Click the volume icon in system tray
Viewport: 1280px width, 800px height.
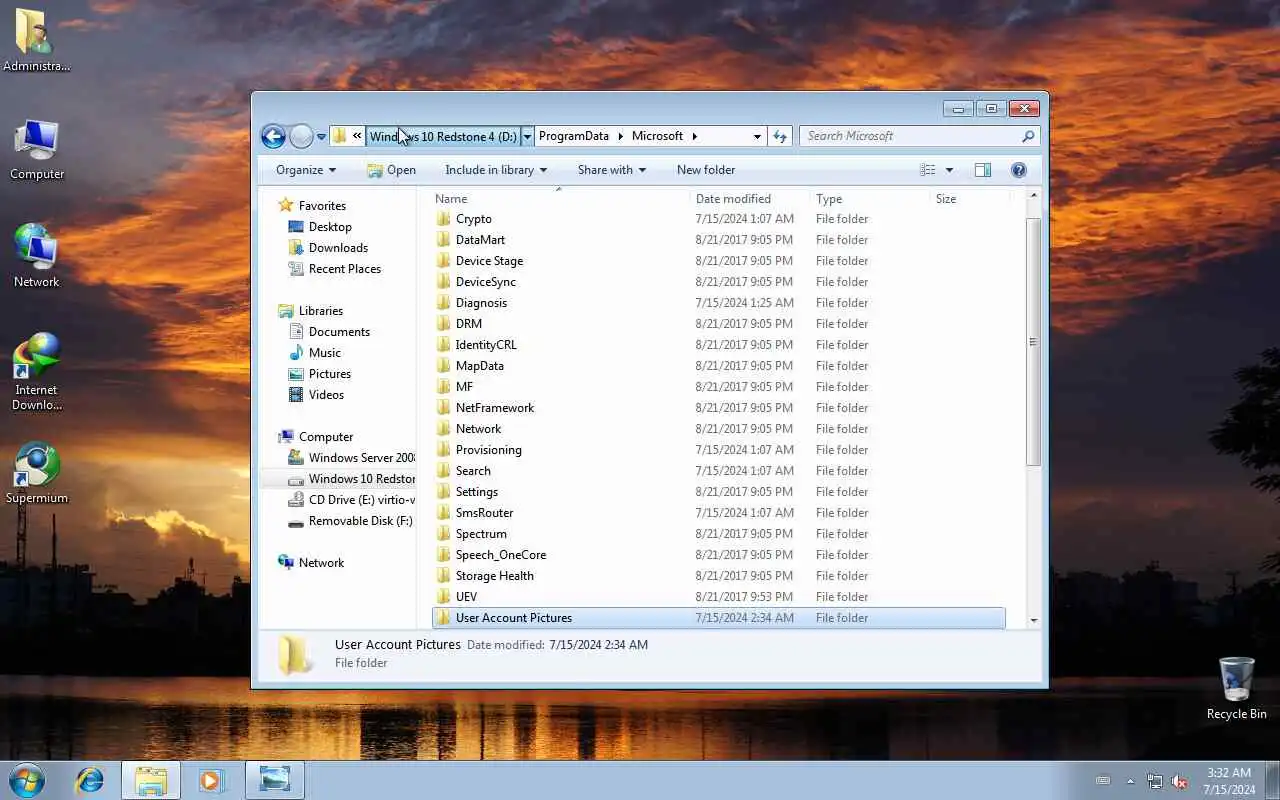pos(1179,781)
